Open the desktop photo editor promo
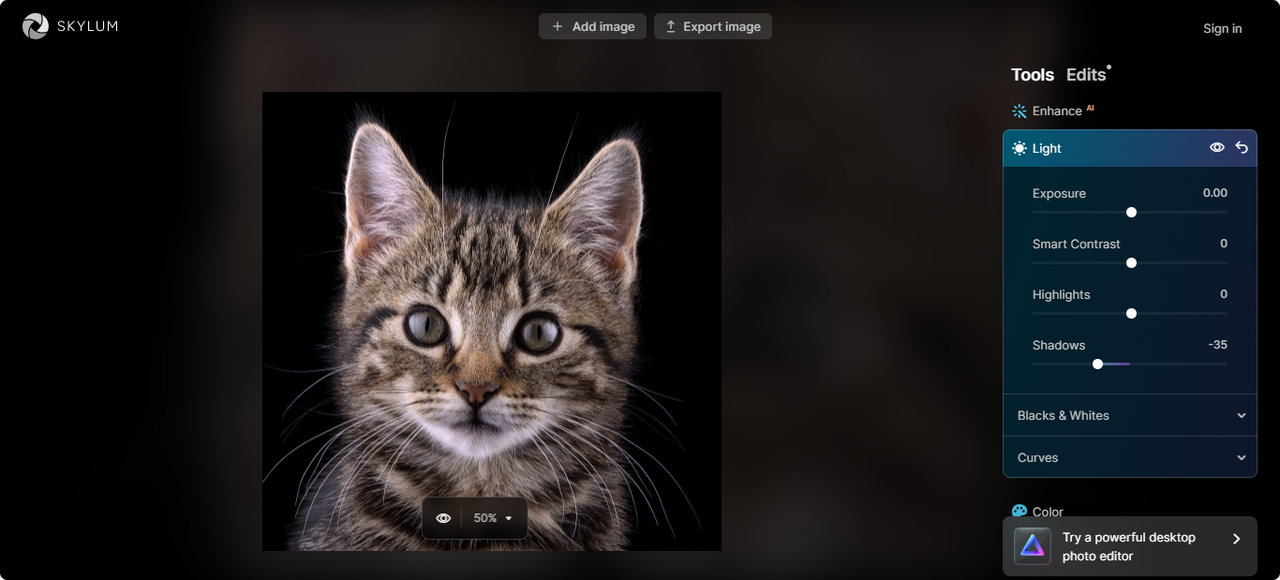The image size is (1280, 580). click(x=1130, y=546)
